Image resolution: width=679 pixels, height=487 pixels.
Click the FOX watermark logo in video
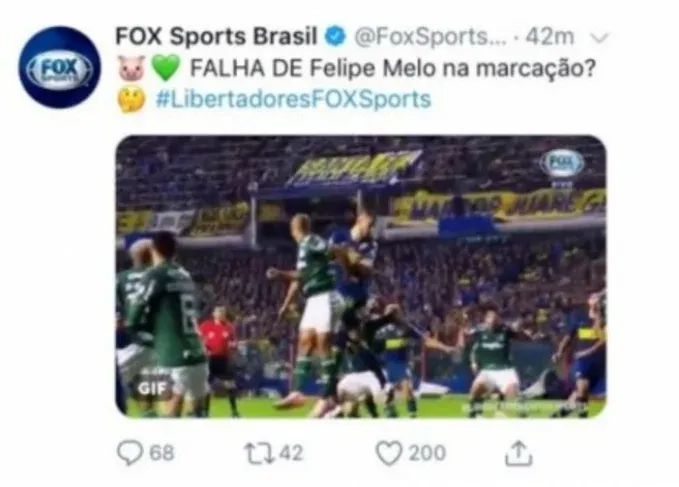(562, 163)
